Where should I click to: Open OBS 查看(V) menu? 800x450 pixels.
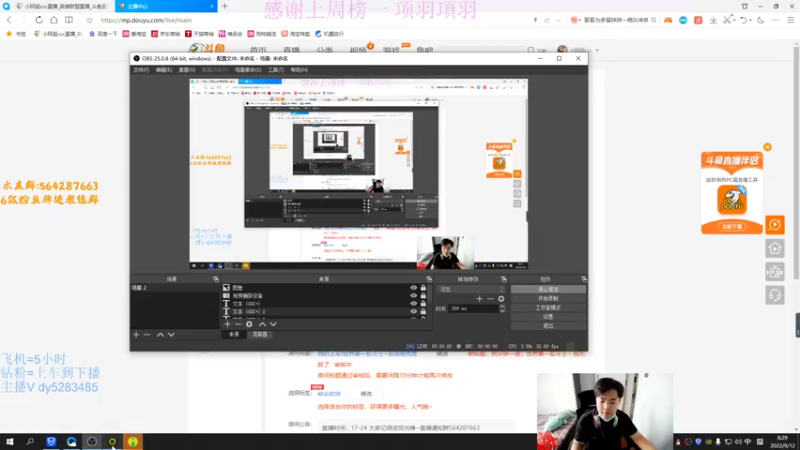pos(187,70)
